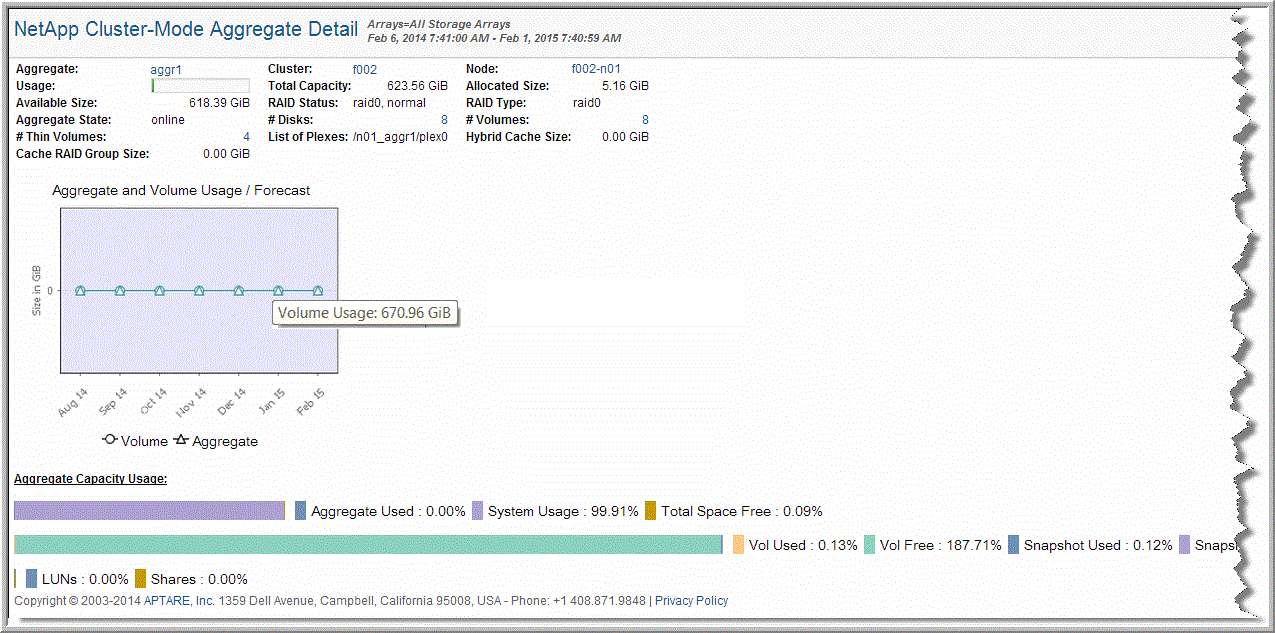
Task: Open the Privacy Policy link
Action: pos(691,601)
